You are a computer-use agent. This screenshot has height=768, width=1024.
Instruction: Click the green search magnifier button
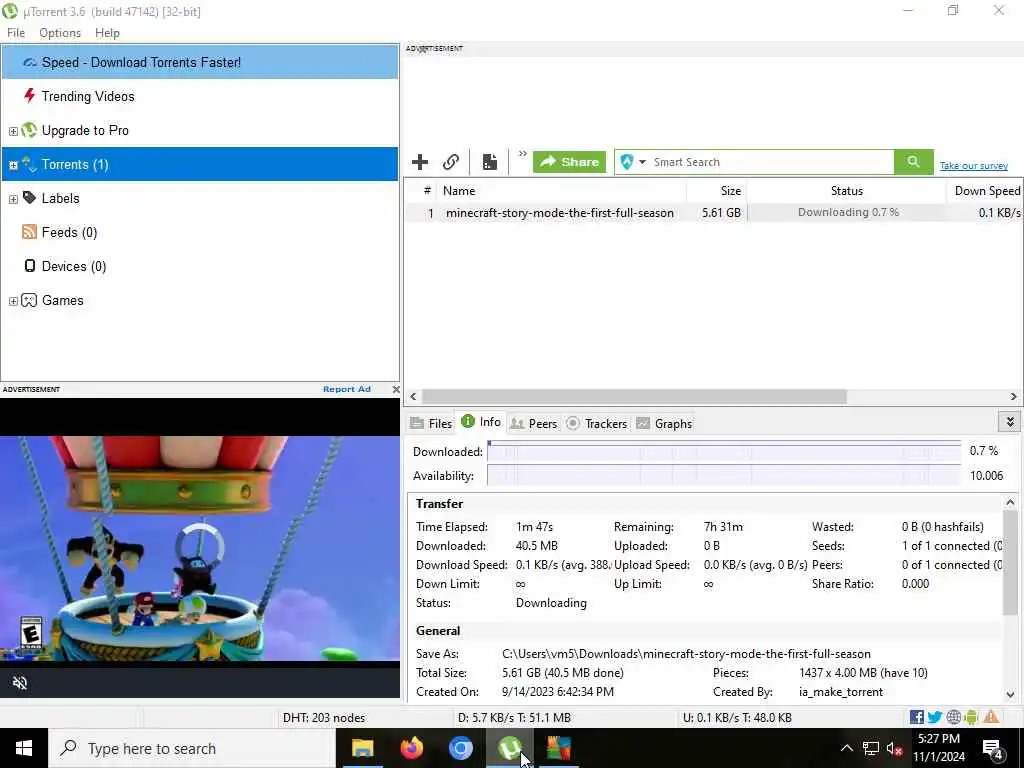tap(914, 162)
